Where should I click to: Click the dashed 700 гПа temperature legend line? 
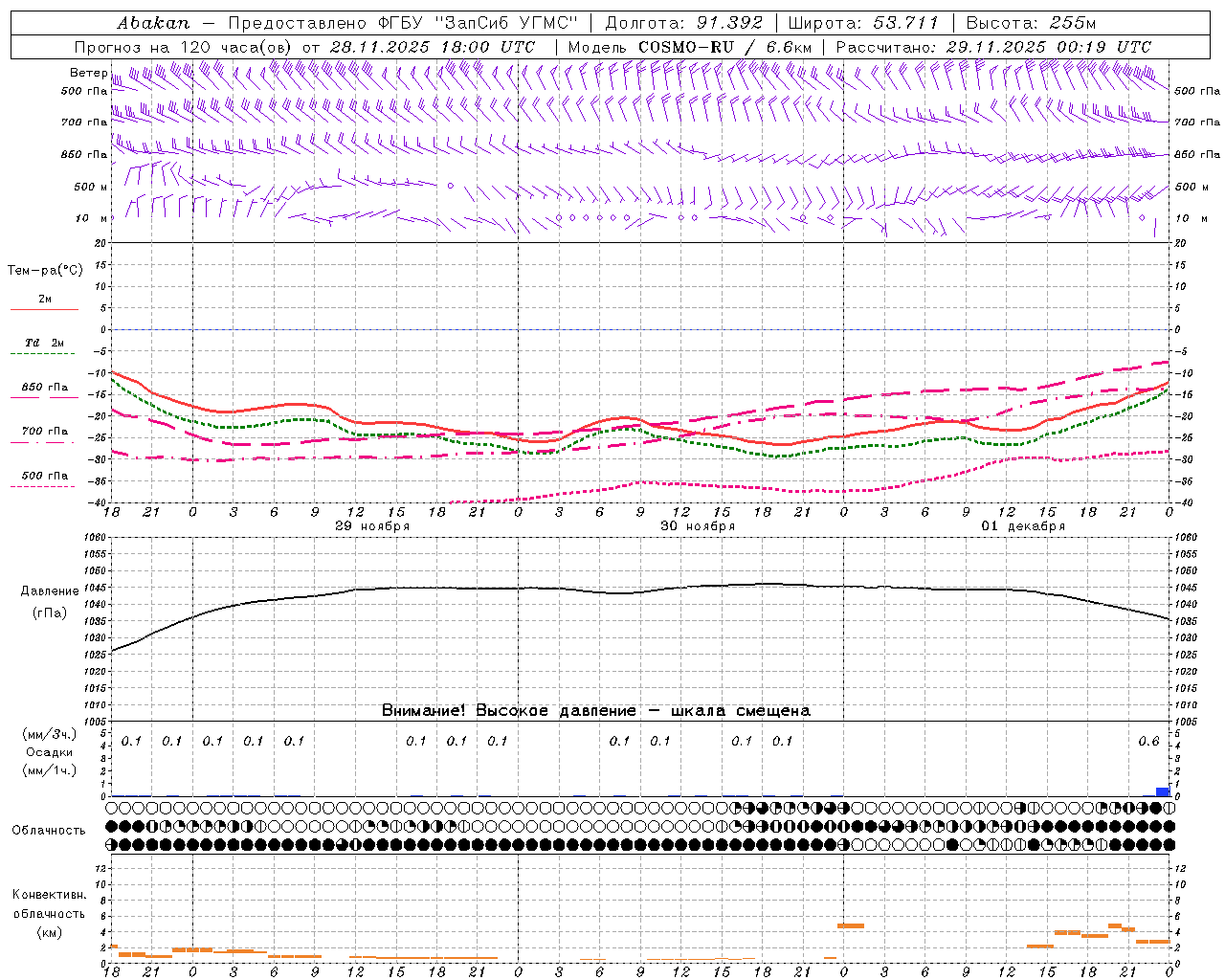[x=44, y=442]
